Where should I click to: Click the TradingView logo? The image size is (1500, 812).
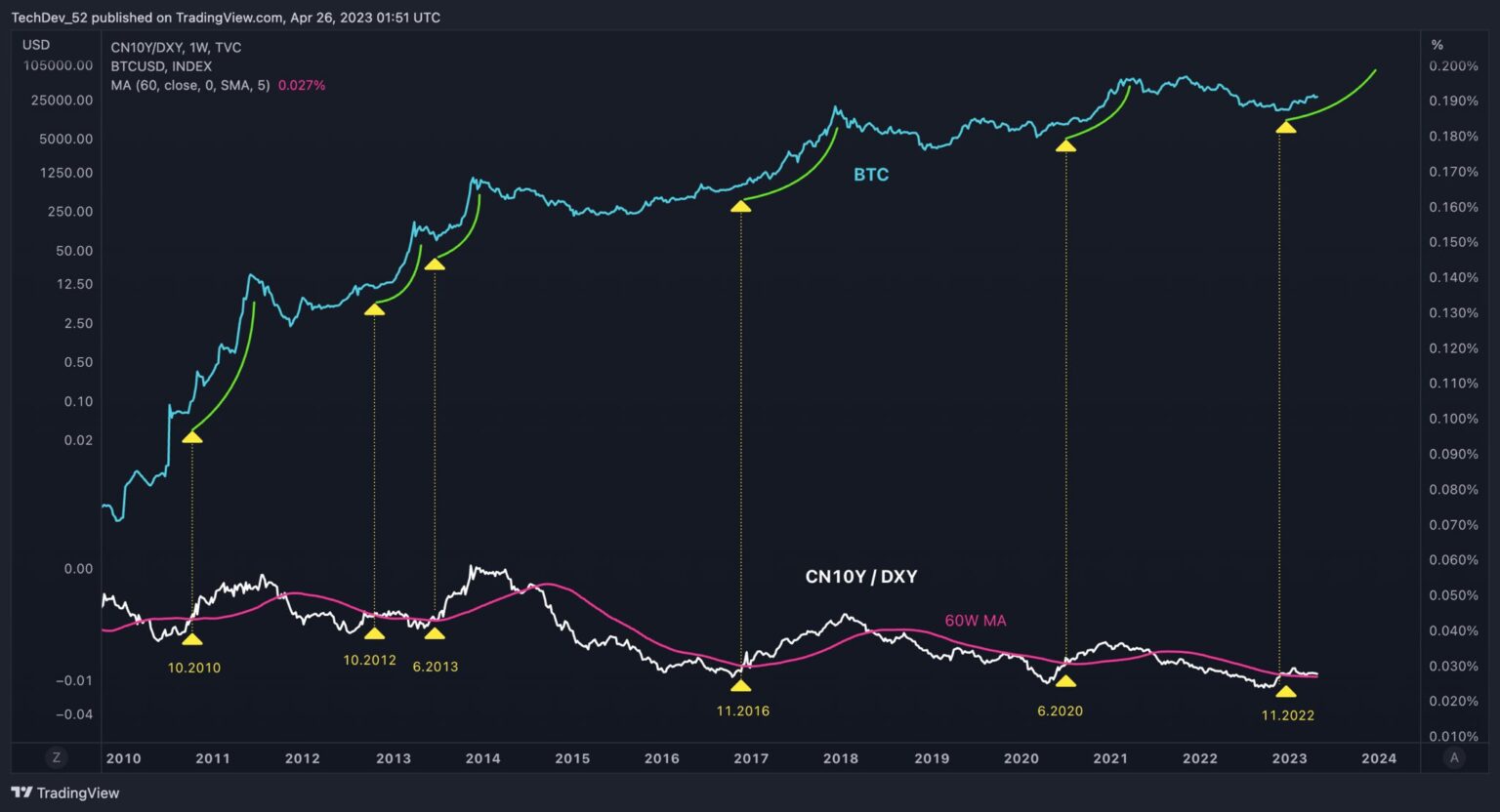64,792
